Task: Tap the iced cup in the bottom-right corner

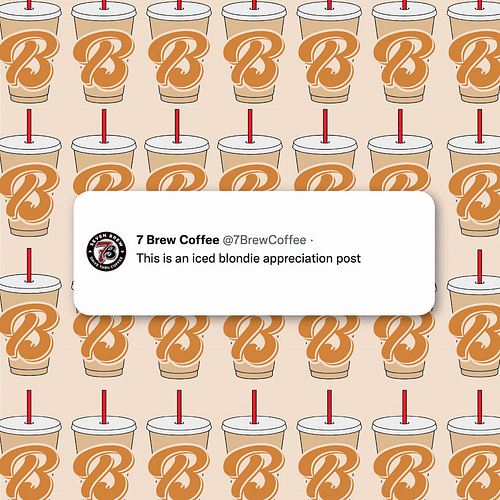Action: [473, 445]
